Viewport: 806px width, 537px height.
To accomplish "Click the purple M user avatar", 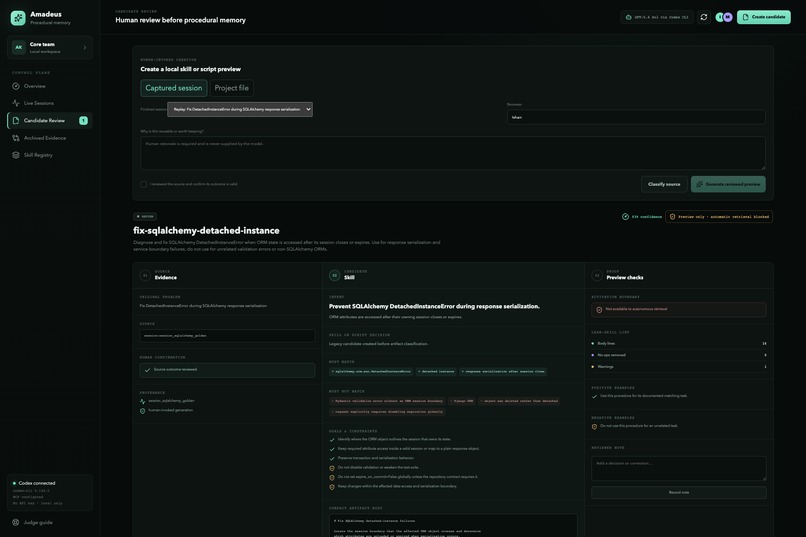I will (727, 17).
